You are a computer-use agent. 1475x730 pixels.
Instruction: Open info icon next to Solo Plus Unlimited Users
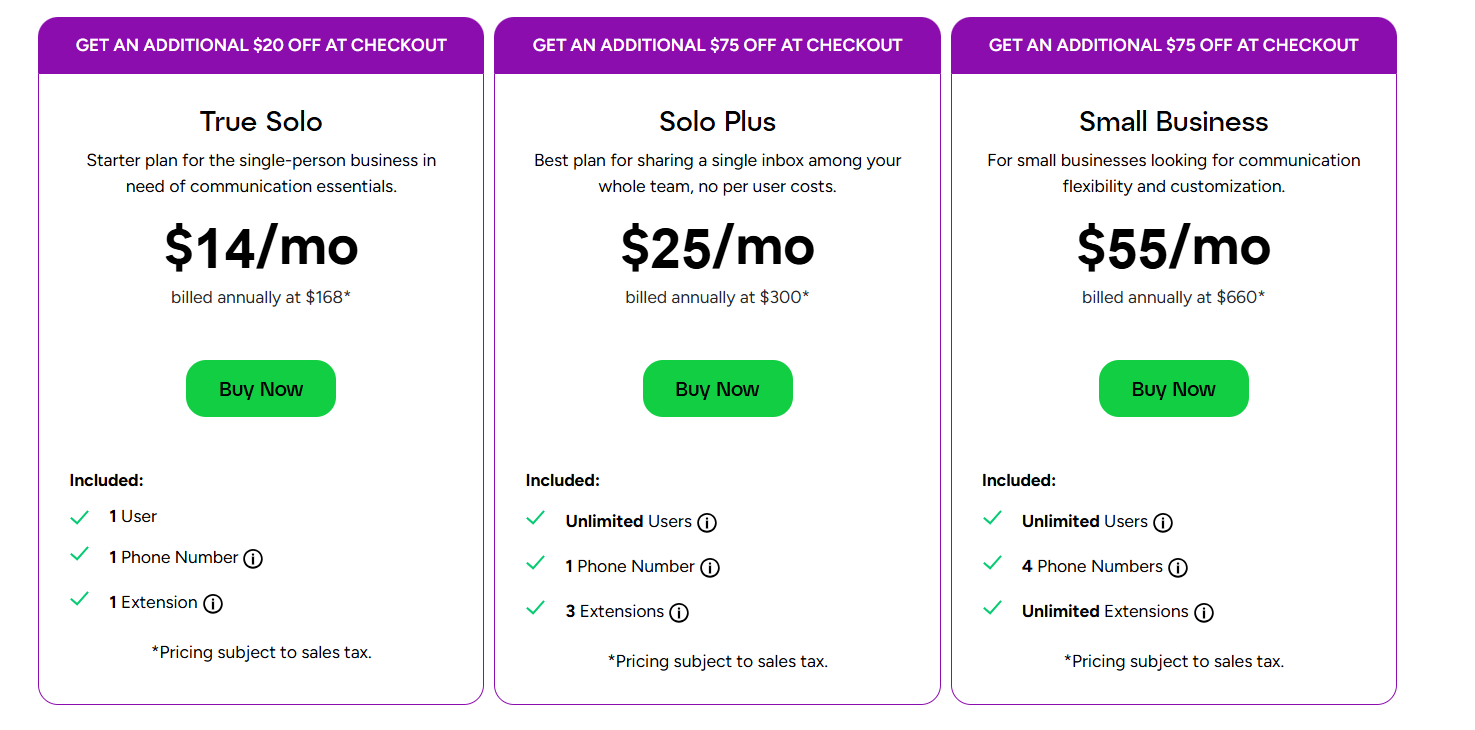click(707, 523)
